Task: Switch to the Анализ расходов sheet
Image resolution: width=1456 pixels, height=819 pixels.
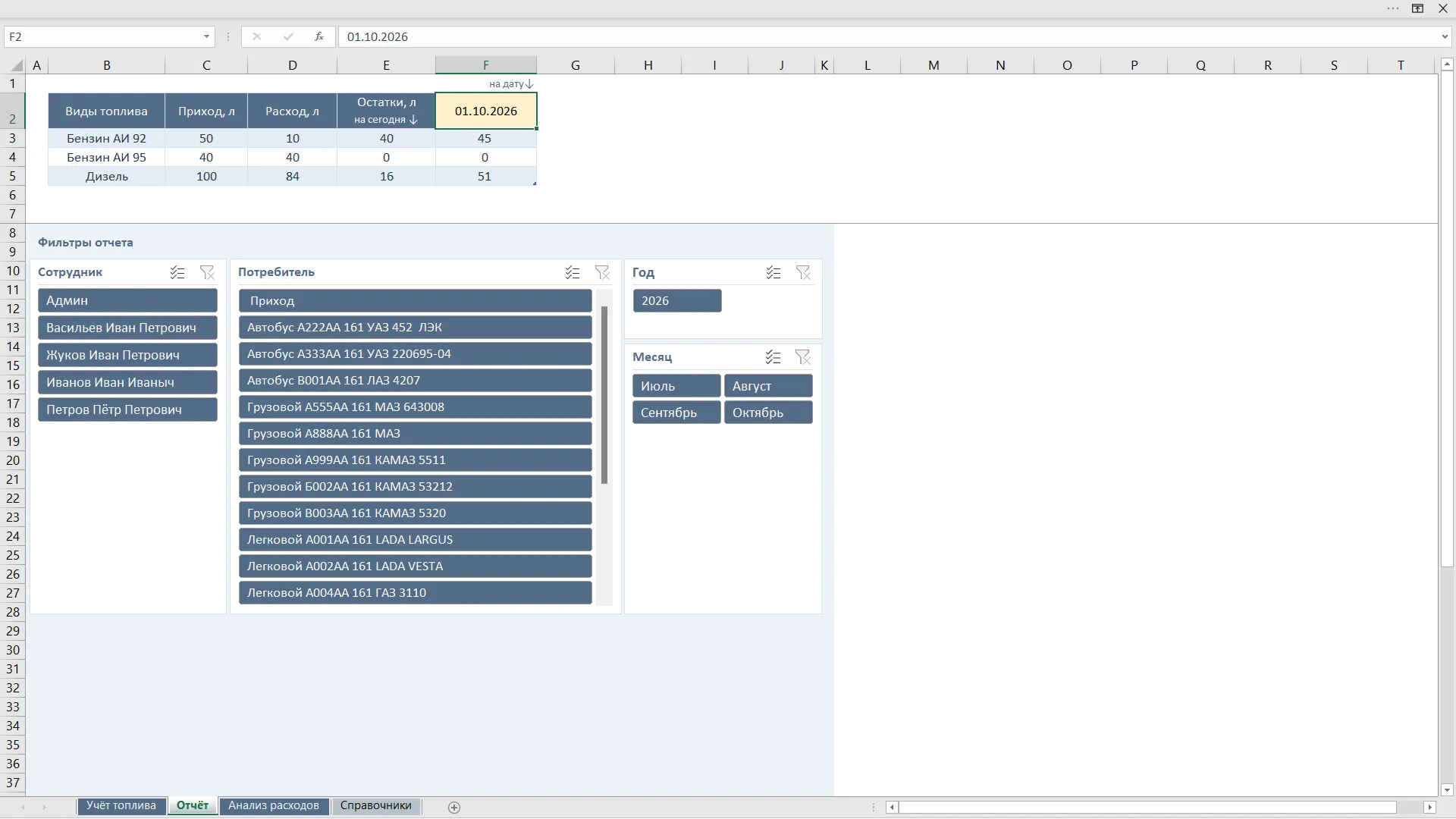Action: pyautogui.click(x=274, y=806)
